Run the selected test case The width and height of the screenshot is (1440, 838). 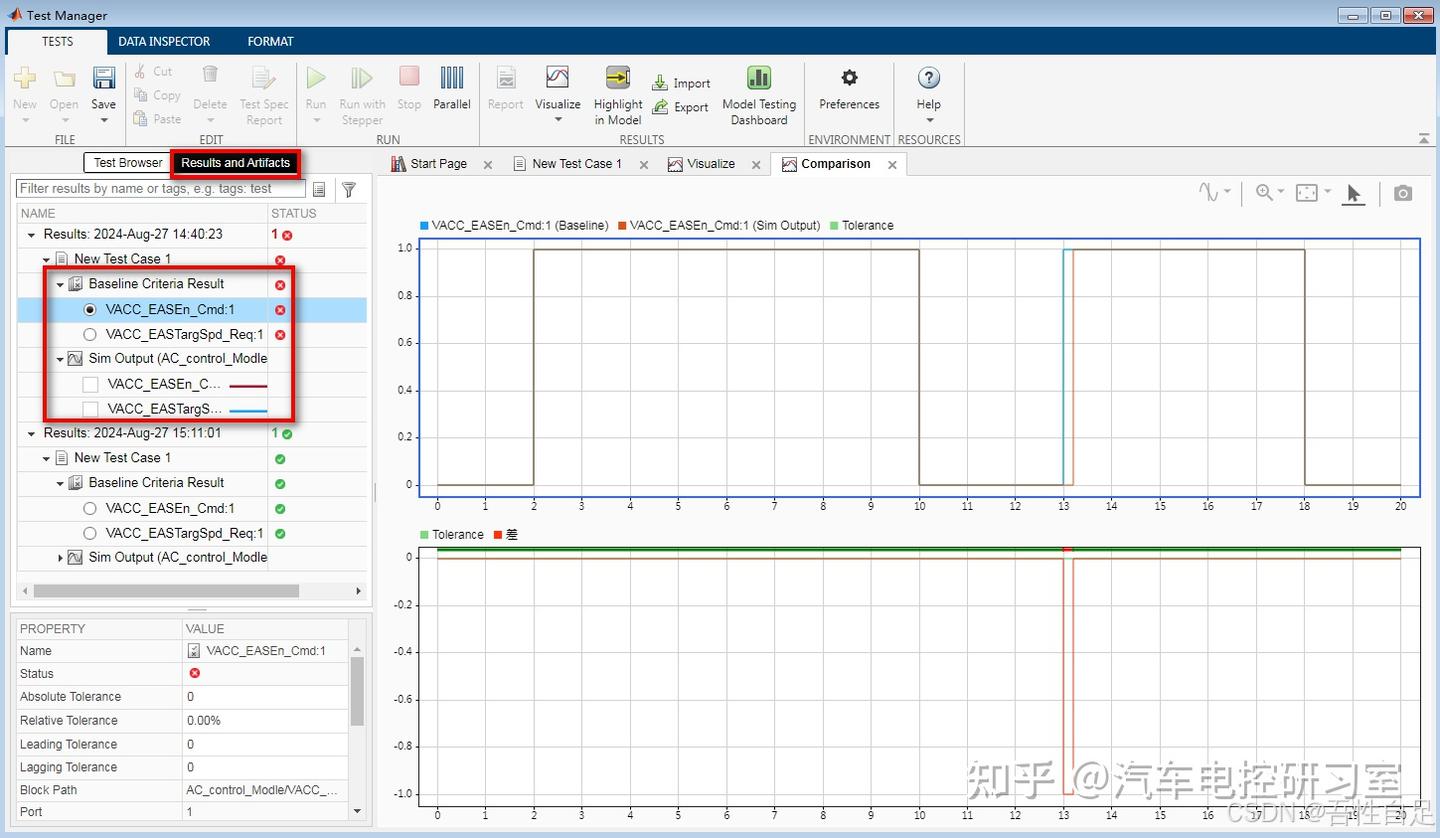tap(315, 90)
